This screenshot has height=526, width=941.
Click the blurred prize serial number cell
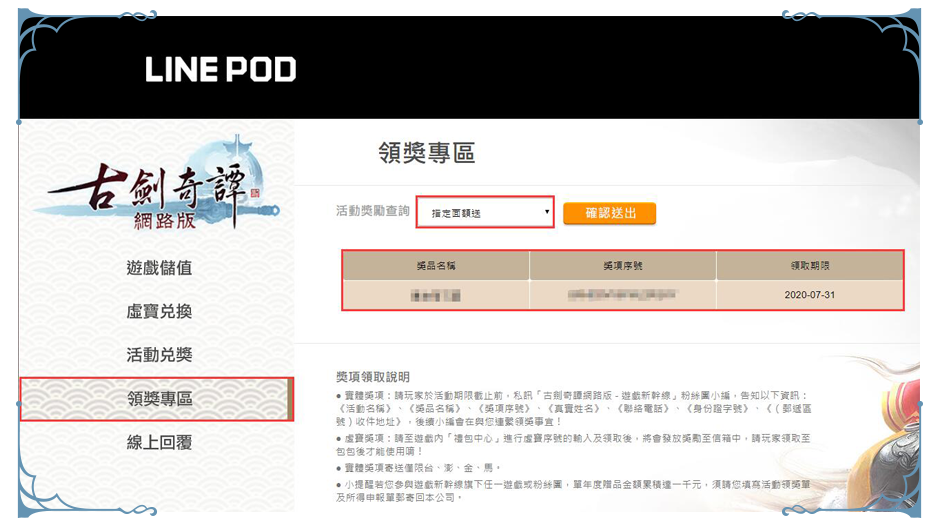pyautogui.click(x=623, y=295)
